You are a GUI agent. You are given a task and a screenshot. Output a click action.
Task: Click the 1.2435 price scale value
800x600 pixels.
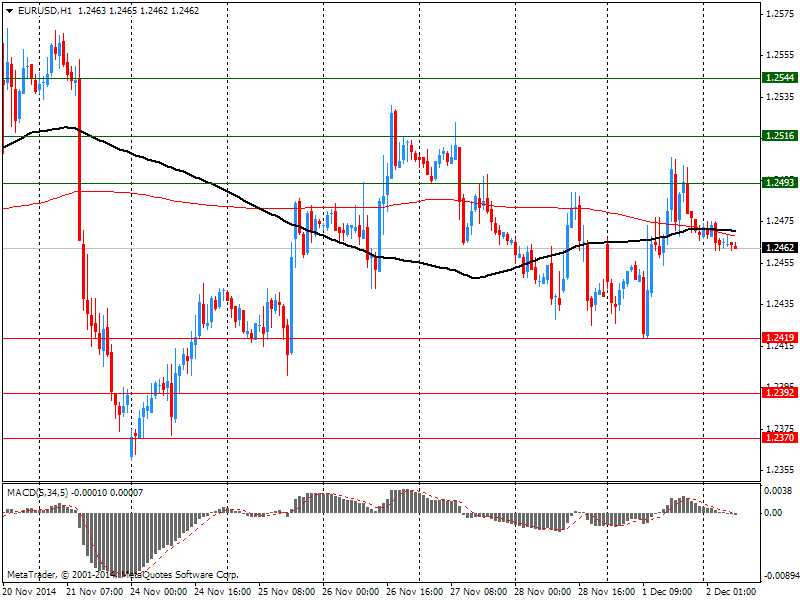[x=780, y=304]
